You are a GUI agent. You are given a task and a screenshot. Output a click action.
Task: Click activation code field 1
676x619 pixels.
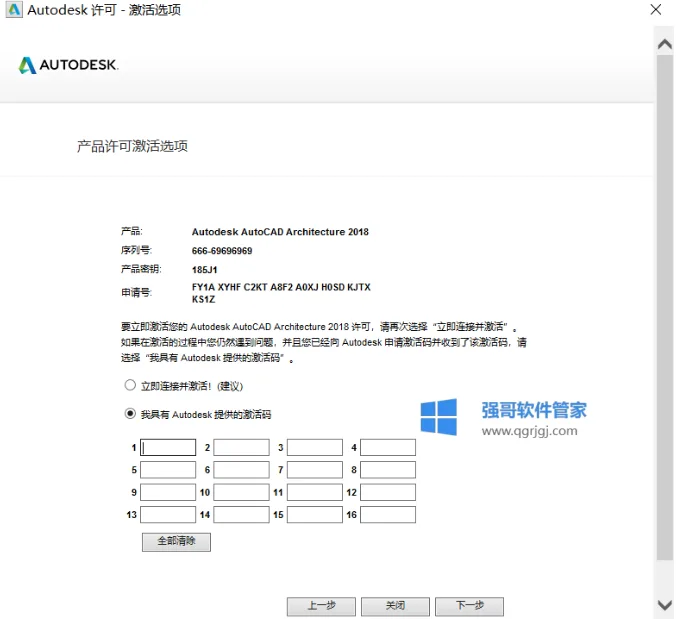(168, 447)
